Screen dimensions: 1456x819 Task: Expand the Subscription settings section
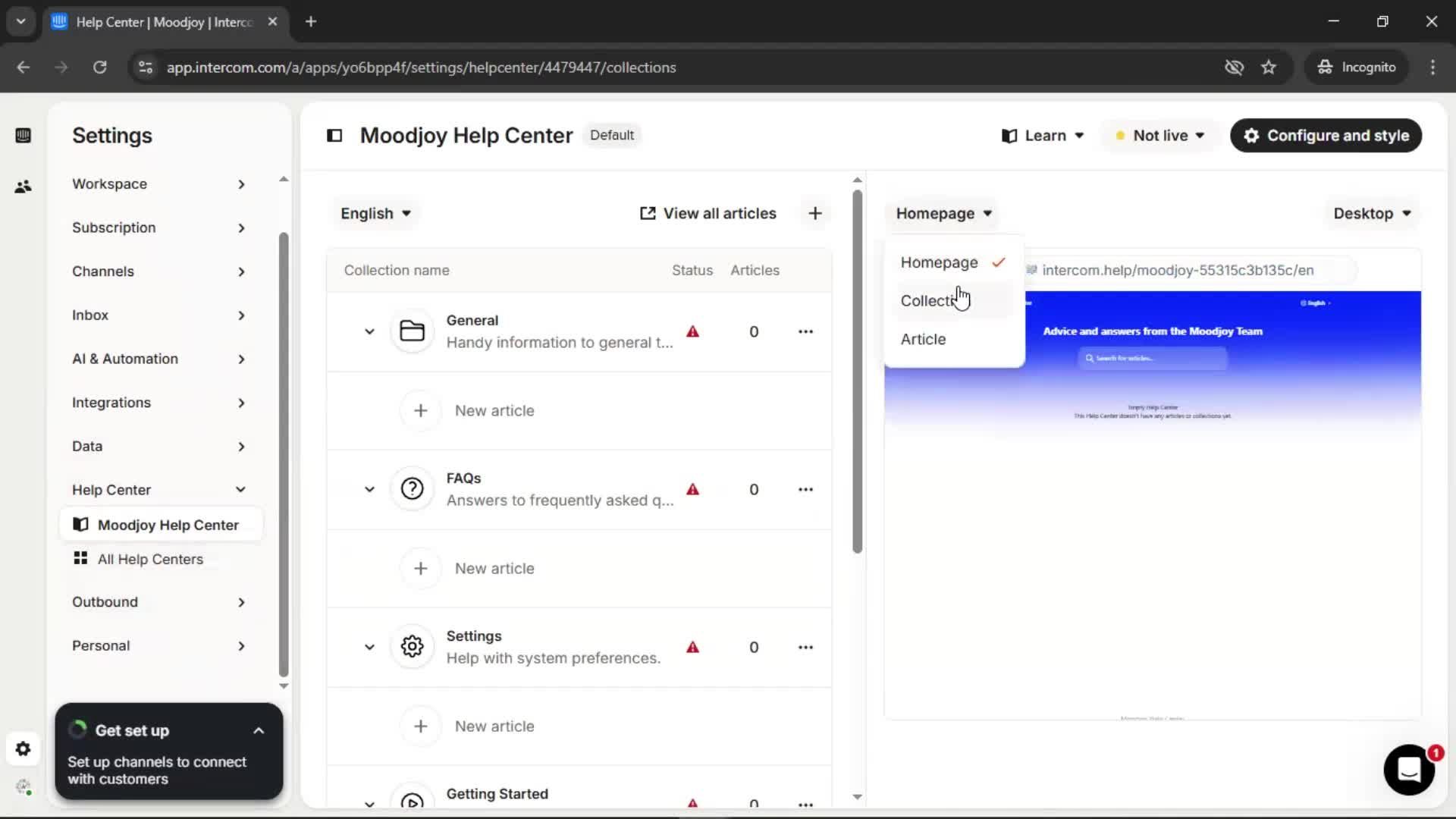pos(159,227)
